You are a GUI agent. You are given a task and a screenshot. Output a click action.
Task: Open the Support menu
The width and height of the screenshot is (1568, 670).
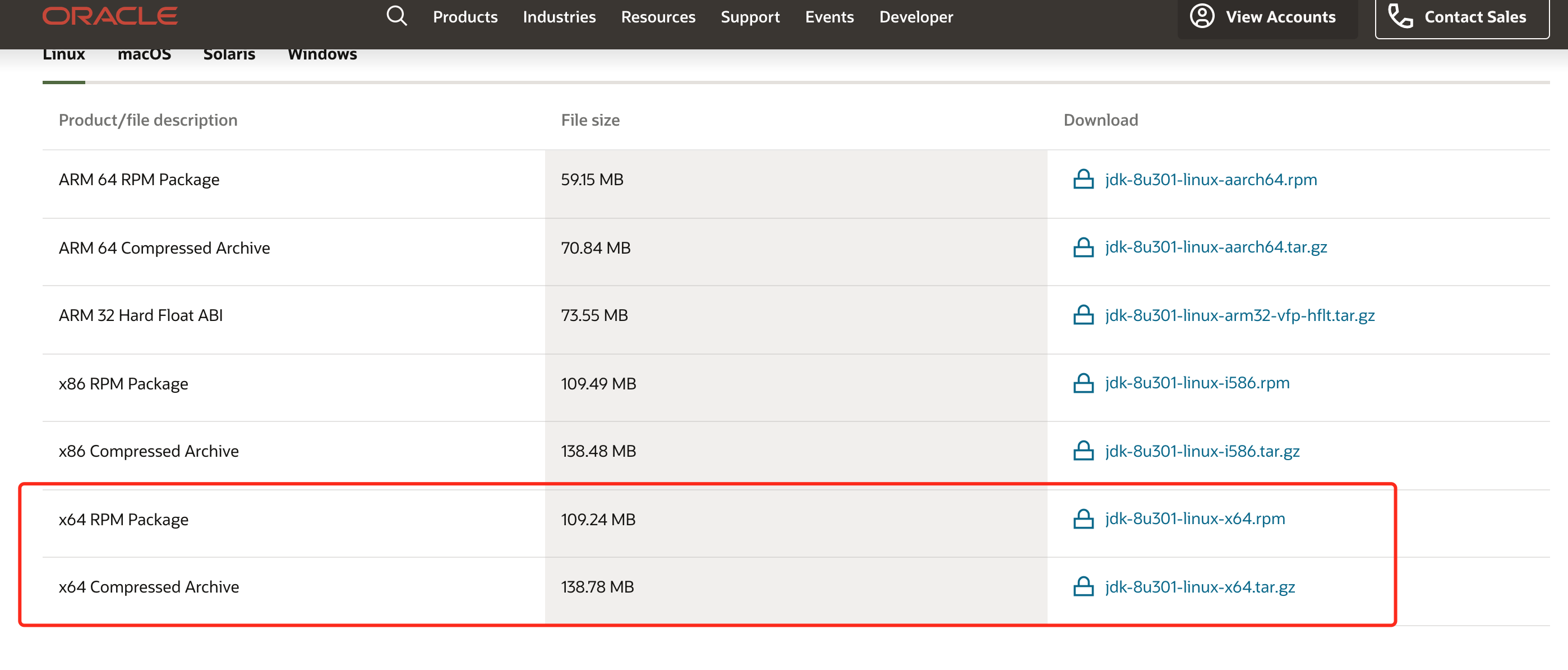click(750, 17)
